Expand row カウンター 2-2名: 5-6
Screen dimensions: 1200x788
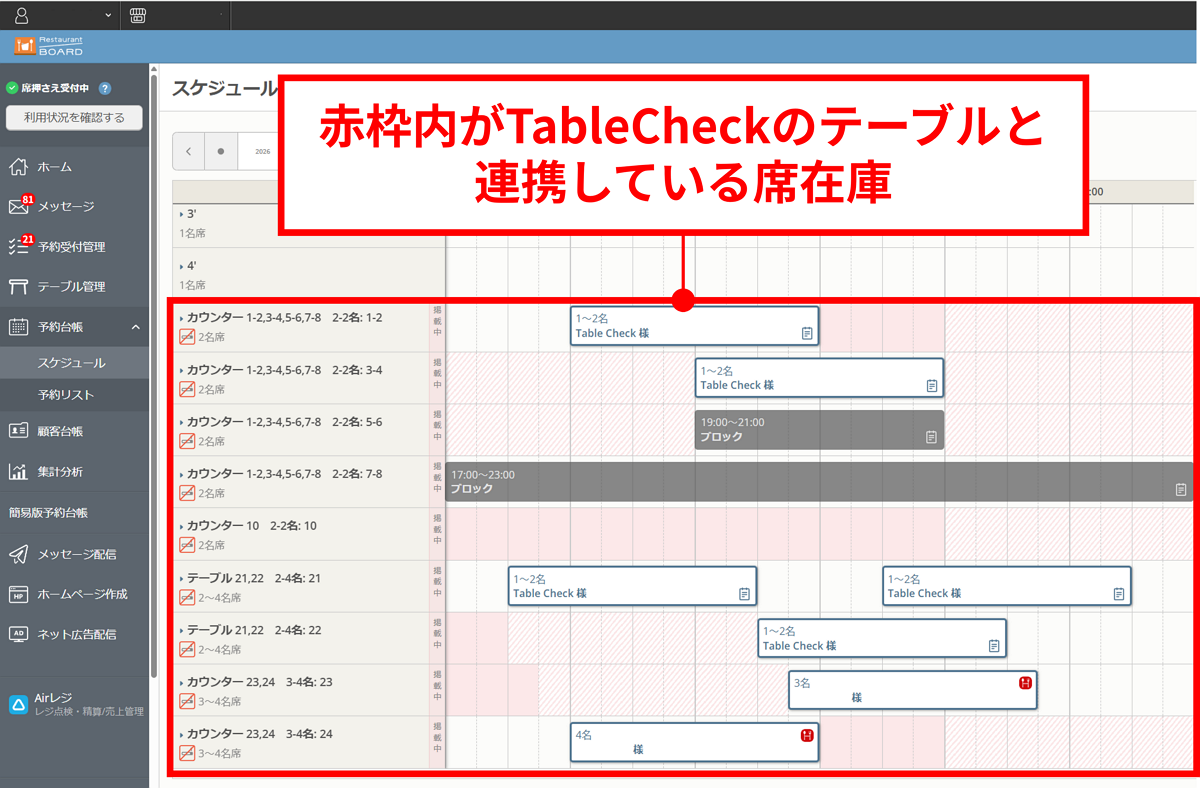click(x=181, y=422)
